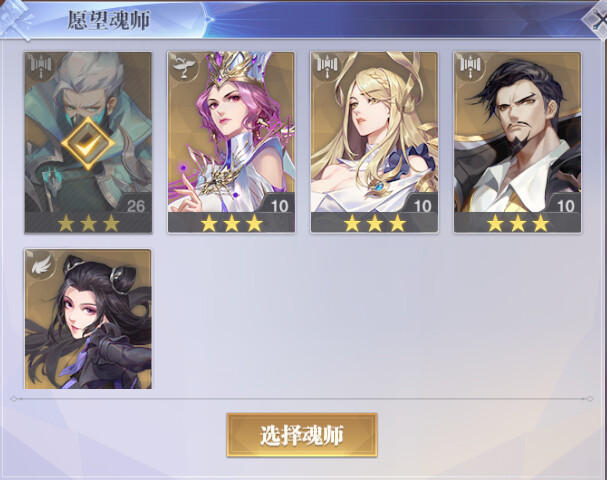The width and height of the screenshot is (607, 480).
Task: Click the three-star rating under the masked character
Action: 88,223
